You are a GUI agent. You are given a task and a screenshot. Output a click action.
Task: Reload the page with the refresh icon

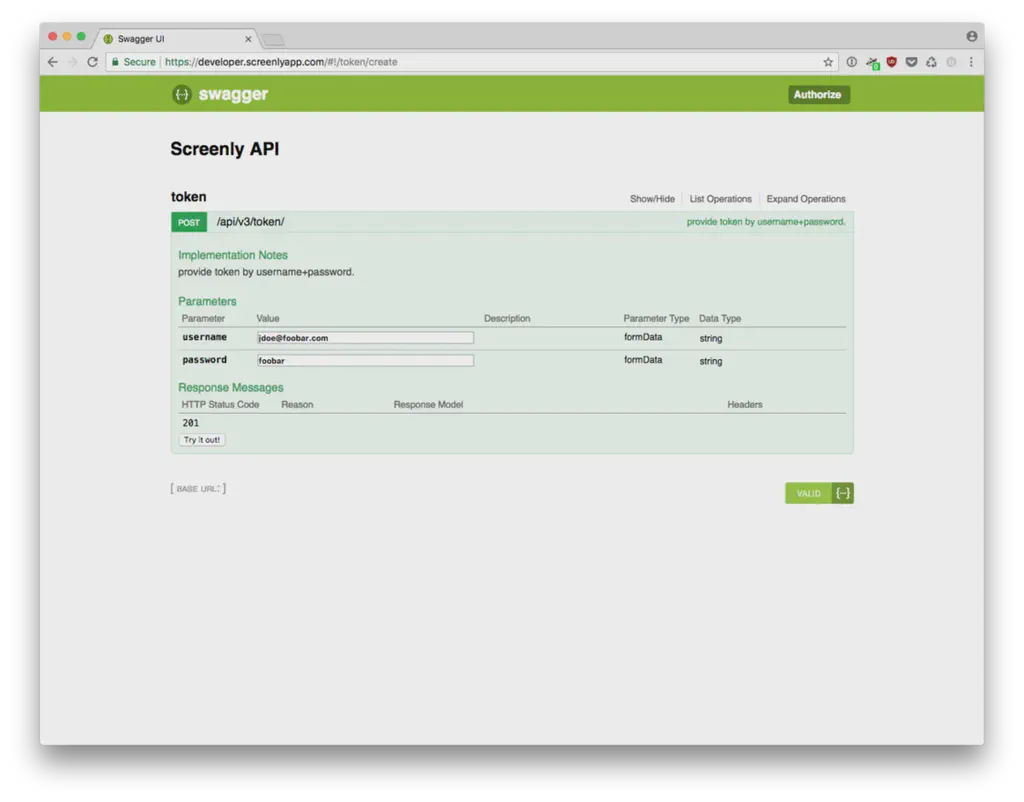click(x=92, y=62)
